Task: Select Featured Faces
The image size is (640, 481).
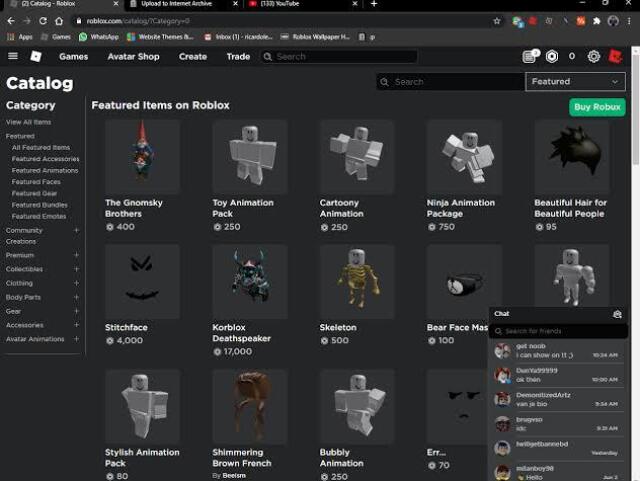Action: pos(36,182)
